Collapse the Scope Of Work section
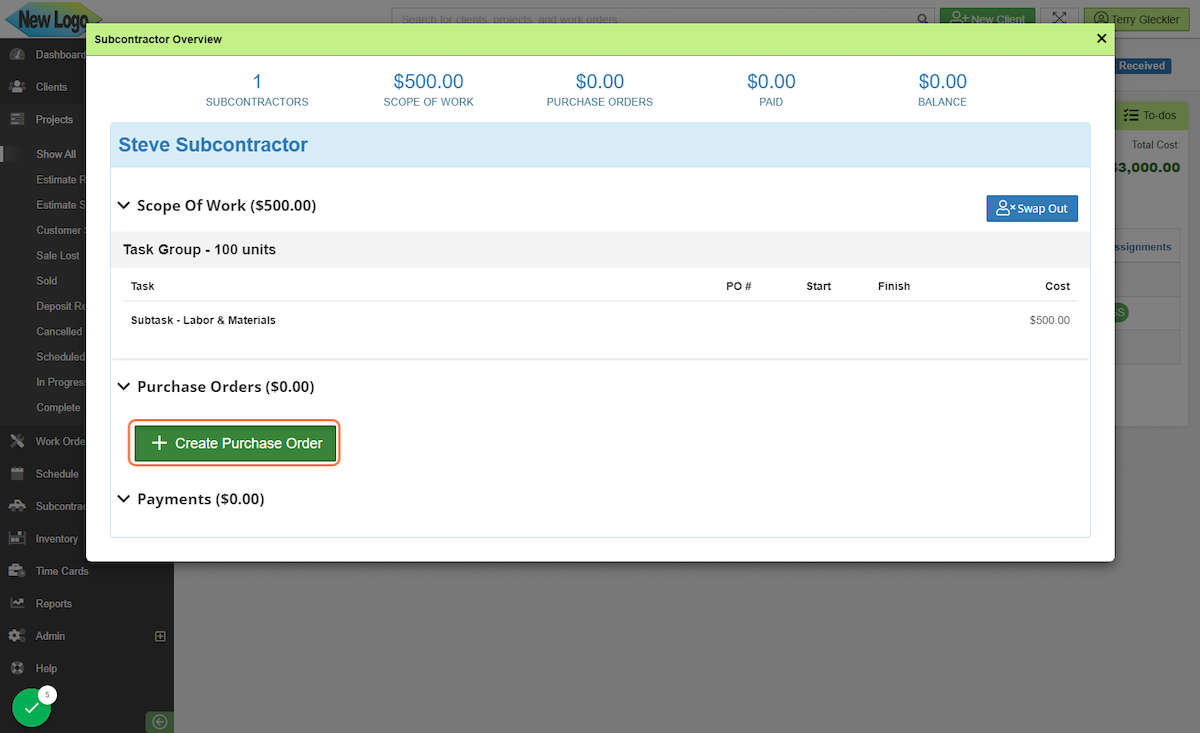The width and height of the screenshot is (1200, 733). [124, 206]
